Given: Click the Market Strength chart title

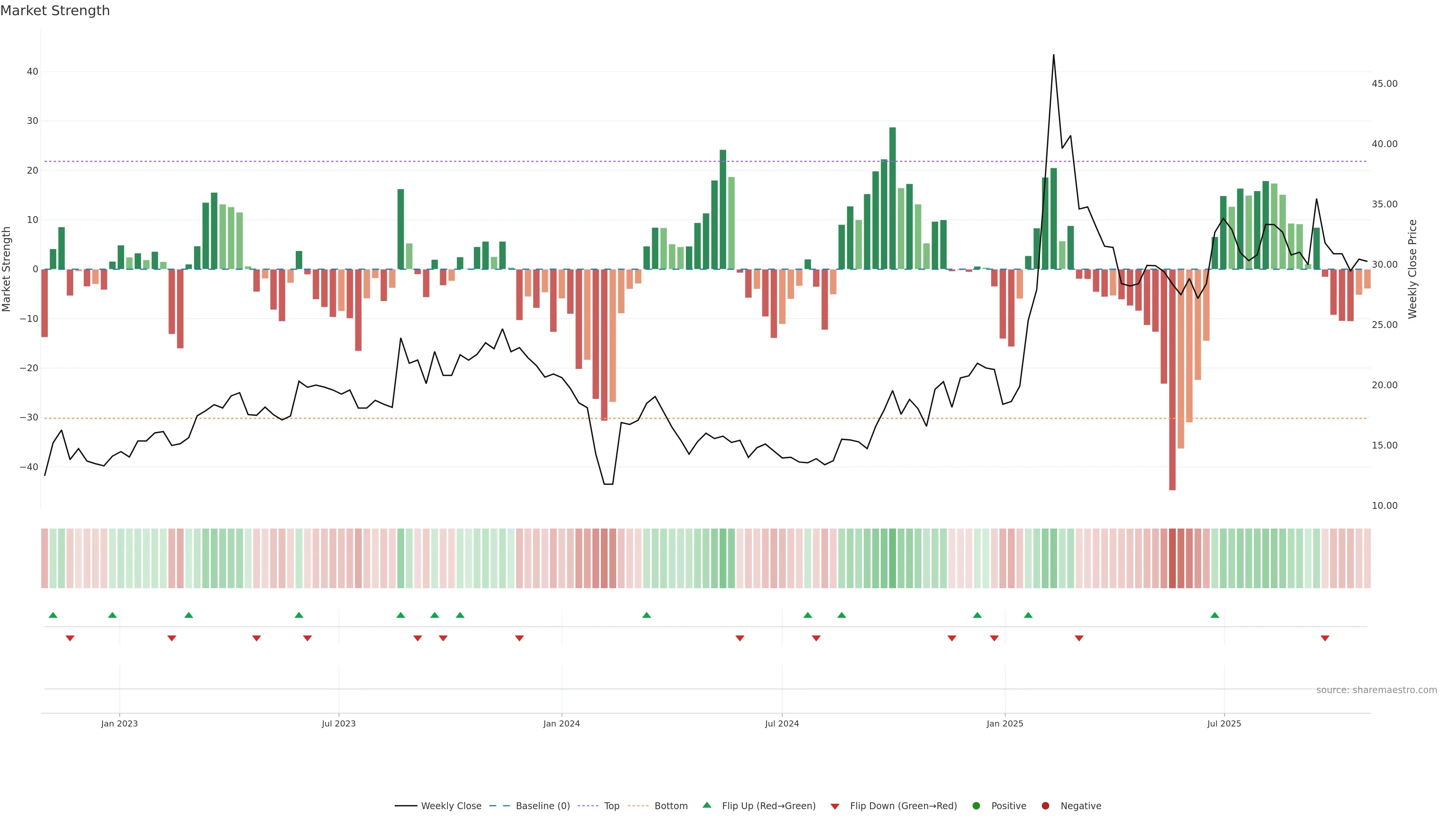Looking at the screenshot, I should (55, 11).
